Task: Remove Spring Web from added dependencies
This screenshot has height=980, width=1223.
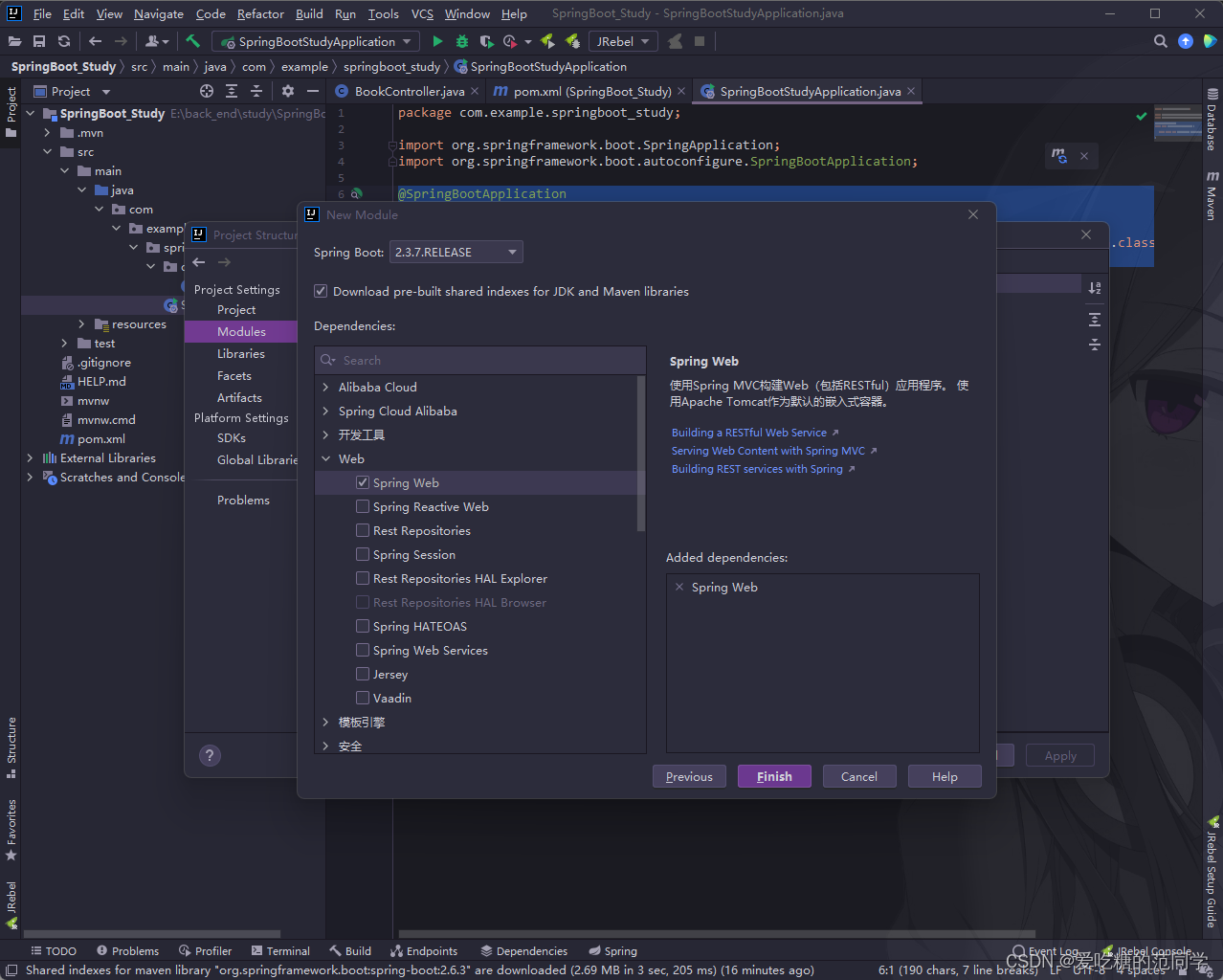Action: tap(679, 588)
